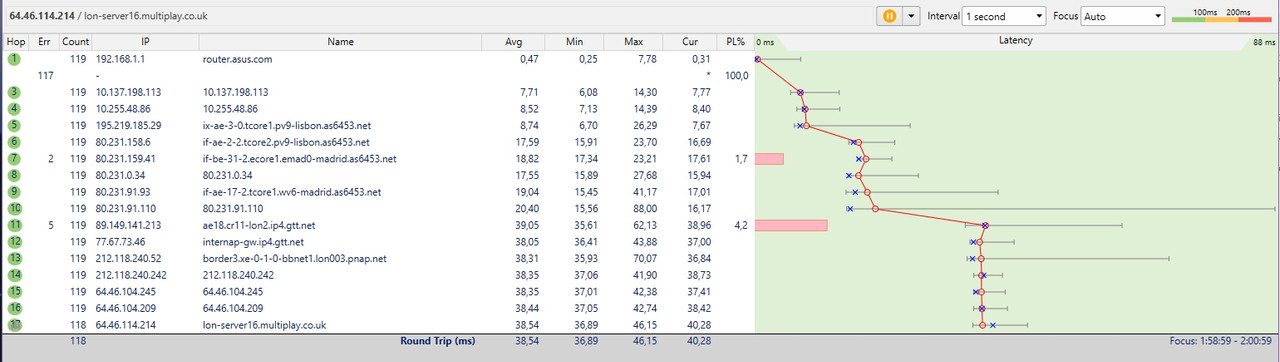This screenshot has width=1280, height=362.
Task: Sort by the Hop column header
Action: [x=16, y=42]
